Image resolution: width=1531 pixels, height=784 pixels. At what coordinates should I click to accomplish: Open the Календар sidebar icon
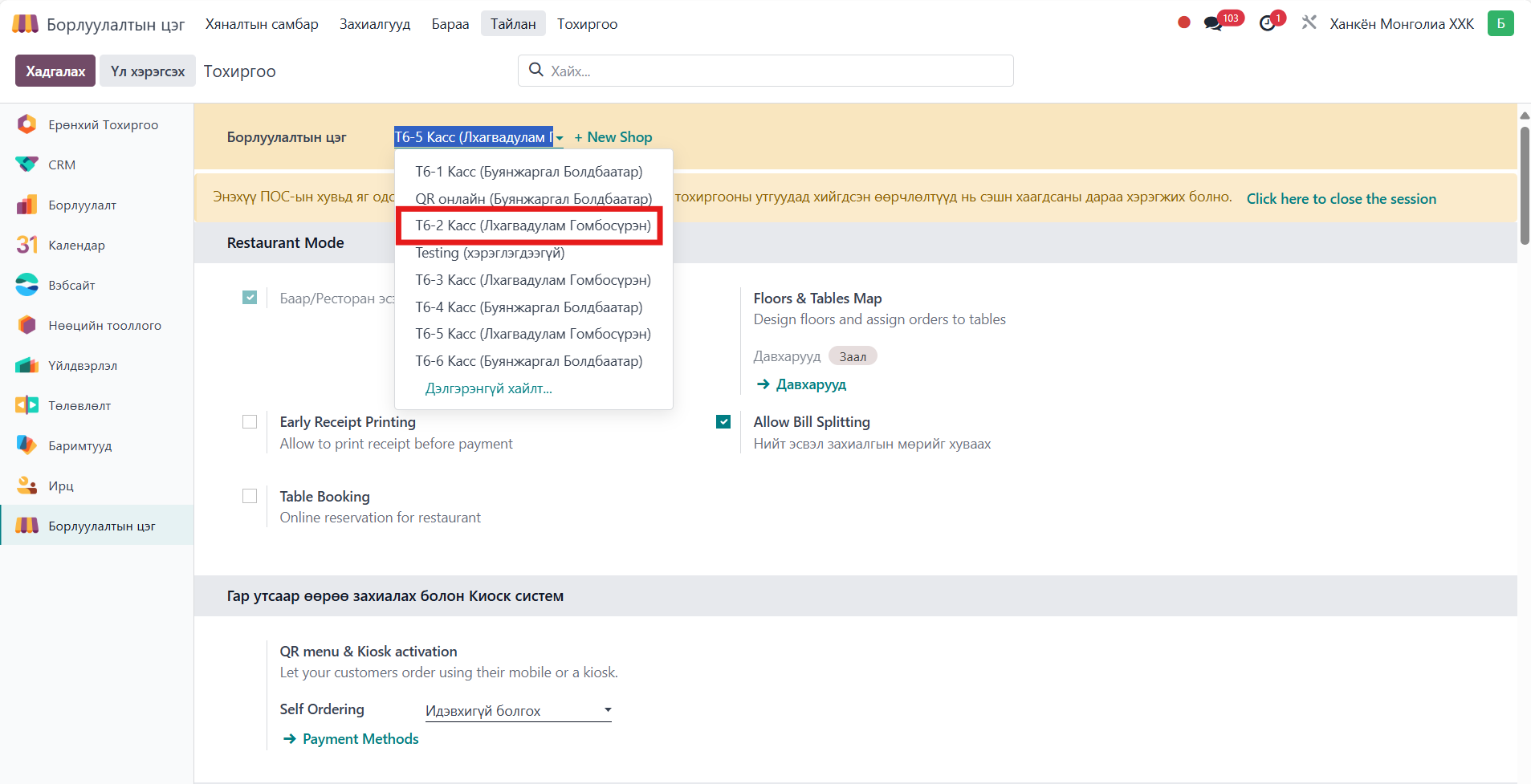pos(26,245)
